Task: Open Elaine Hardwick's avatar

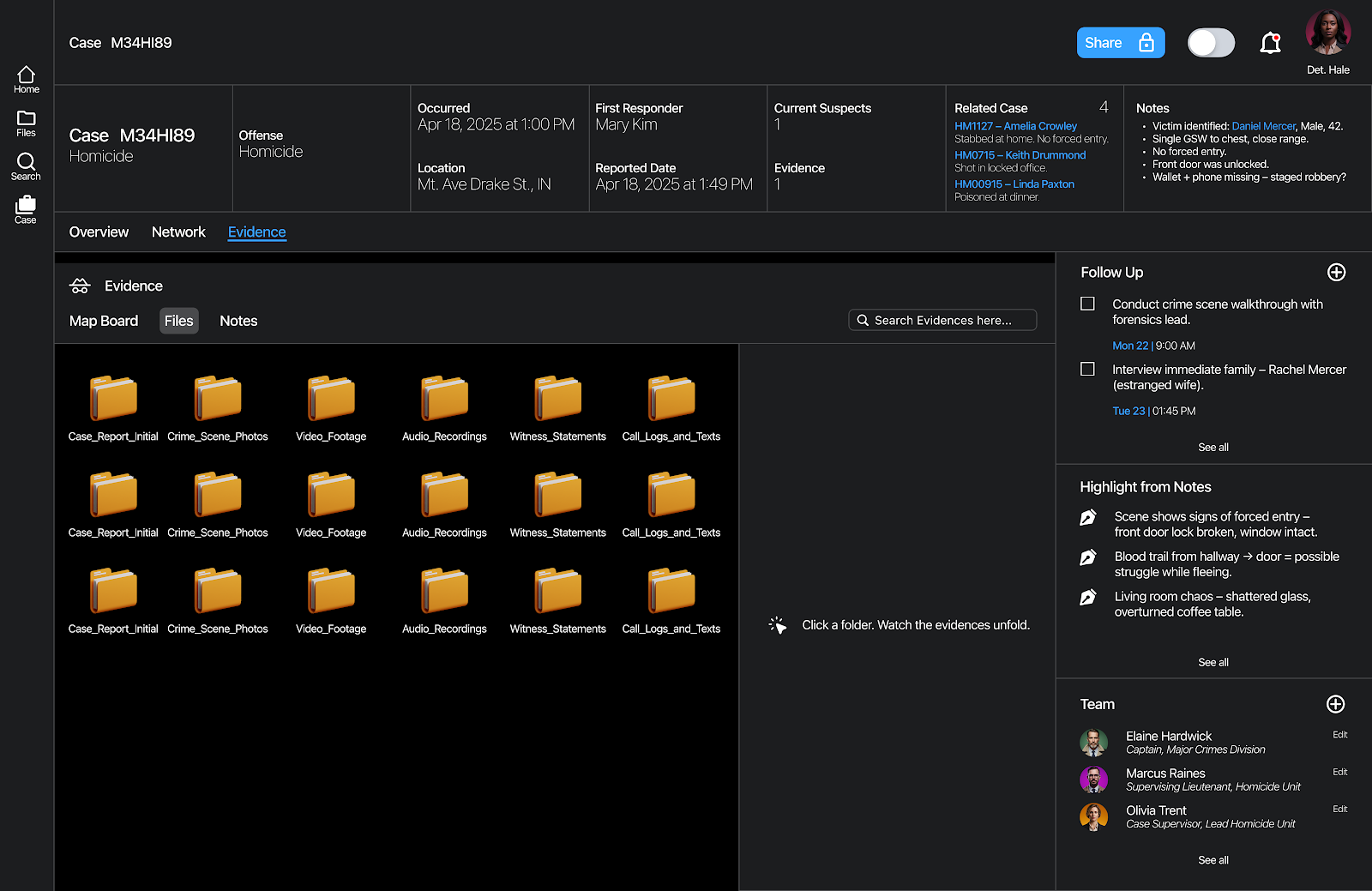Action: (1093, 742)
